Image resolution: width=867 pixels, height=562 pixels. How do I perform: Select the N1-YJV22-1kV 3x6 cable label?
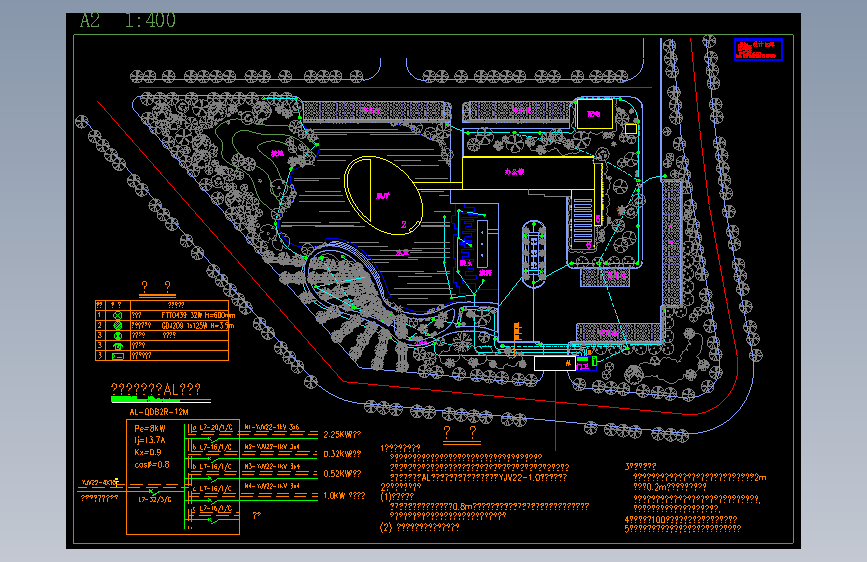(272, 426)
